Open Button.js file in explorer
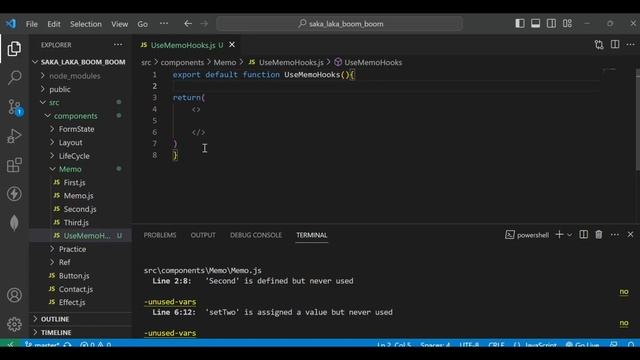Viewport: 640px width, 360px height. click(x=80, y=276)
